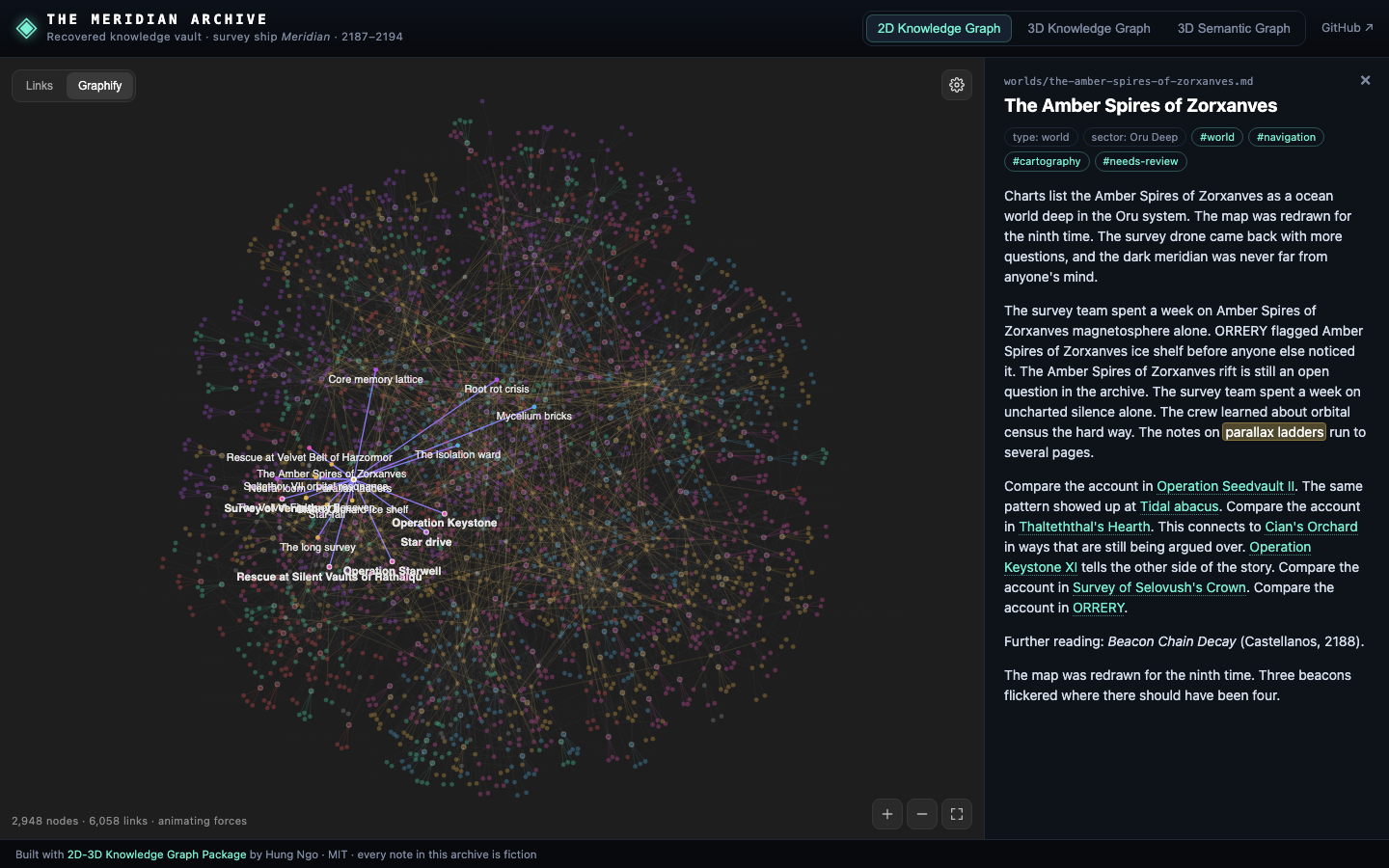Follow the Tidal abacus link

(x=1180, y=506)
